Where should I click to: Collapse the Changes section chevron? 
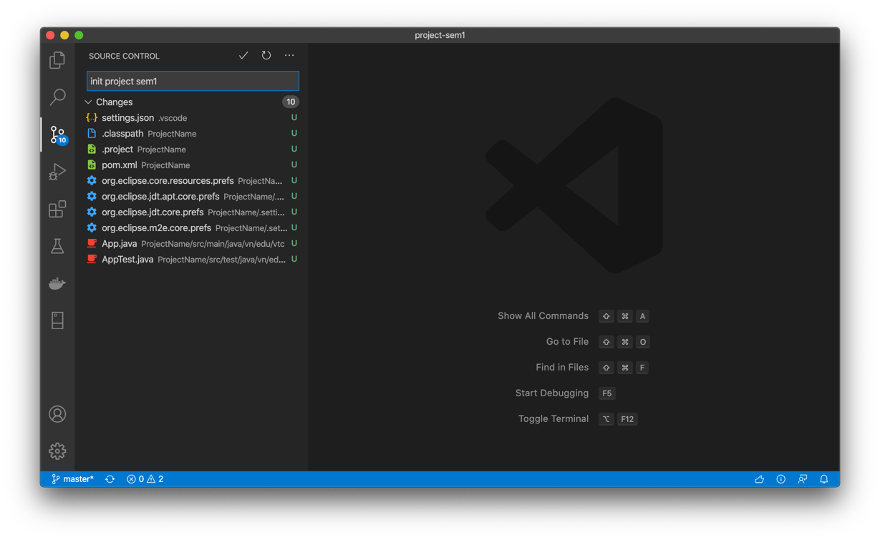[x=88, y=102]
